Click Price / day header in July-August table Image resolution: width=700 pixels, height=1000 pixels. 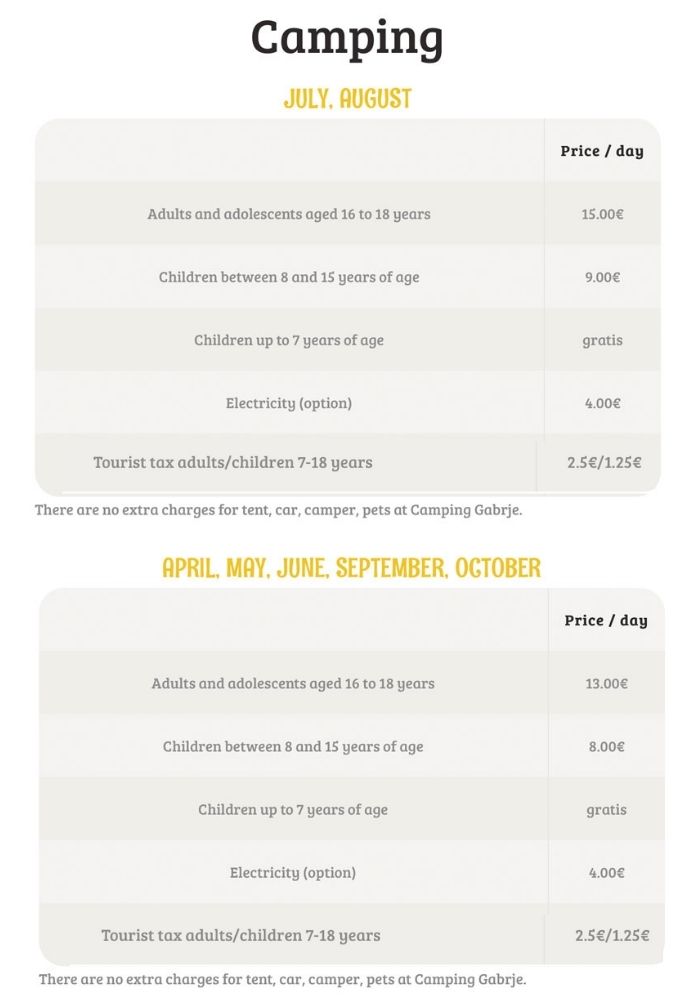pos(602,151)
